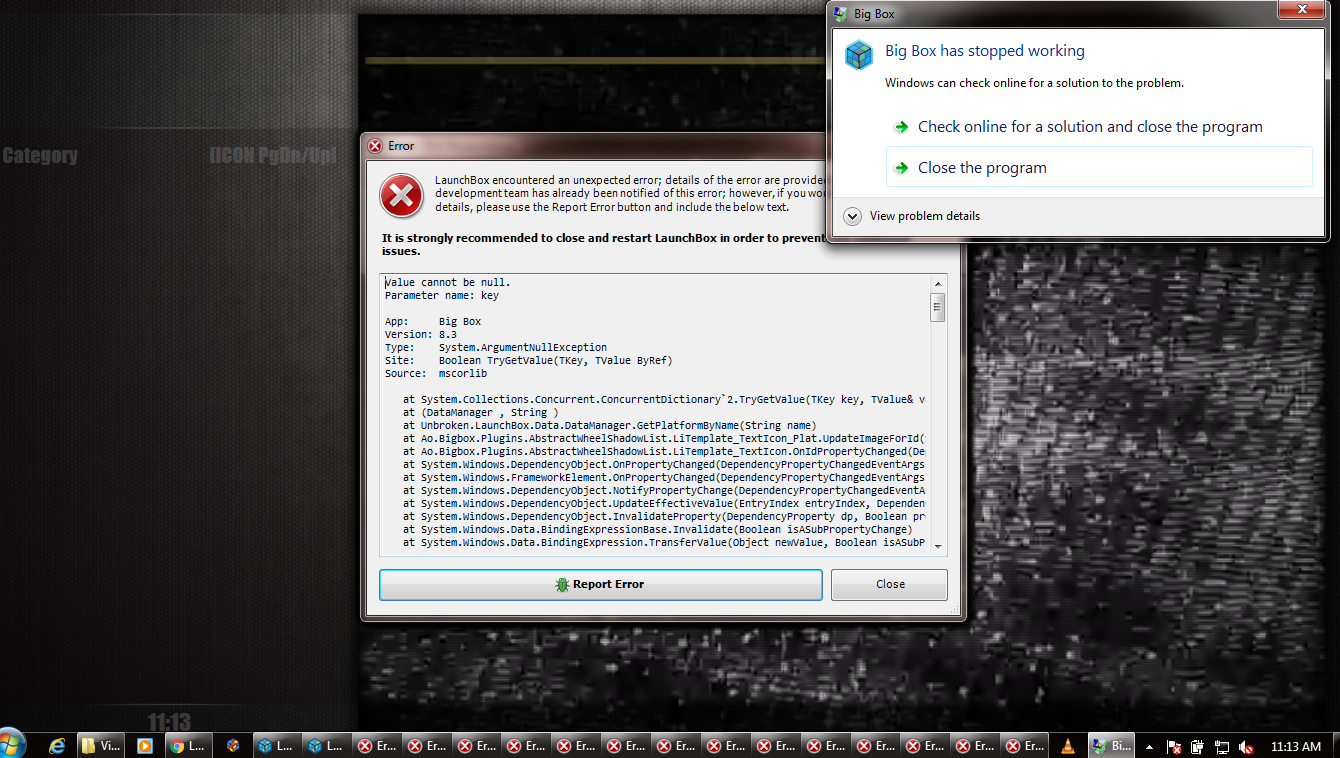1340x758 pixels.
Task: Click the Report Error button
Action: click(600, 584)
